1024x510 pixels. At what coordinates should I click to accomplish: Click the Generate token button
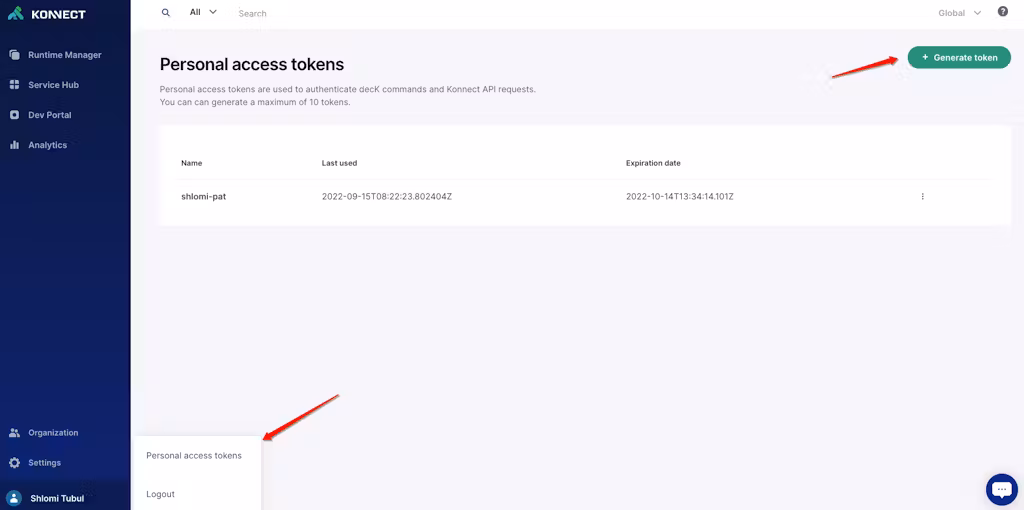tap(959, 57)
